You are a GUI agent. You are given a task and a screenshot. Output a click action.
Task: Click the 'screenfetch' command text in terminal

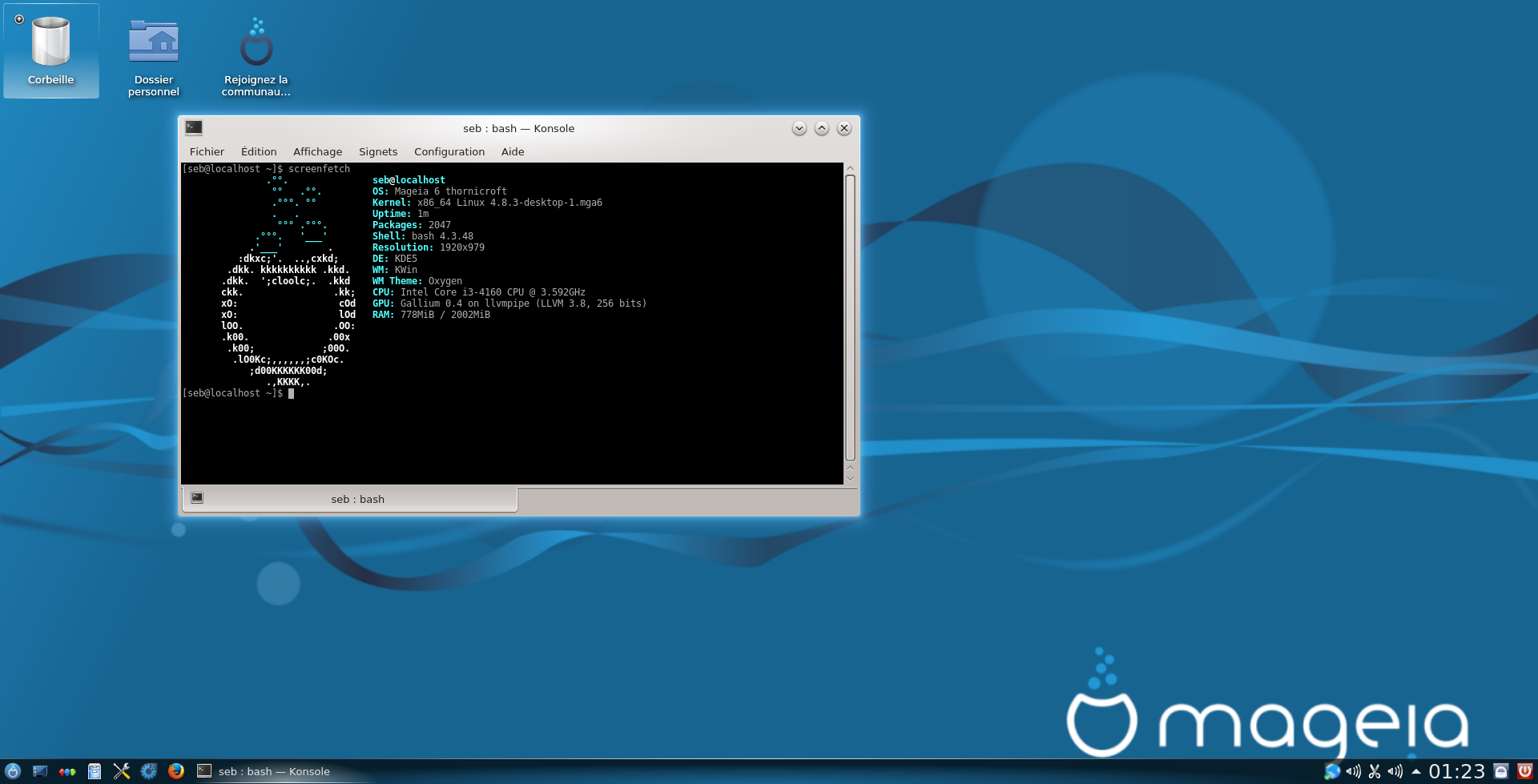pos(319,169)
